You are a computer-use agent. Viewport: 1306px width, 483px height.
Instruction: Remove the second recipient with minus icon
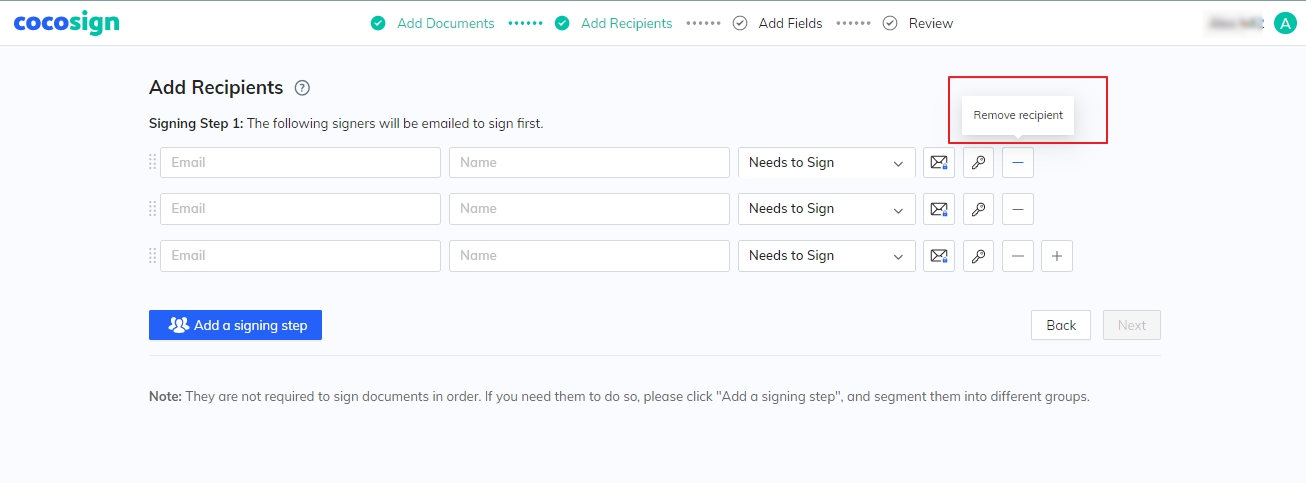click(x=1018, y=209)
